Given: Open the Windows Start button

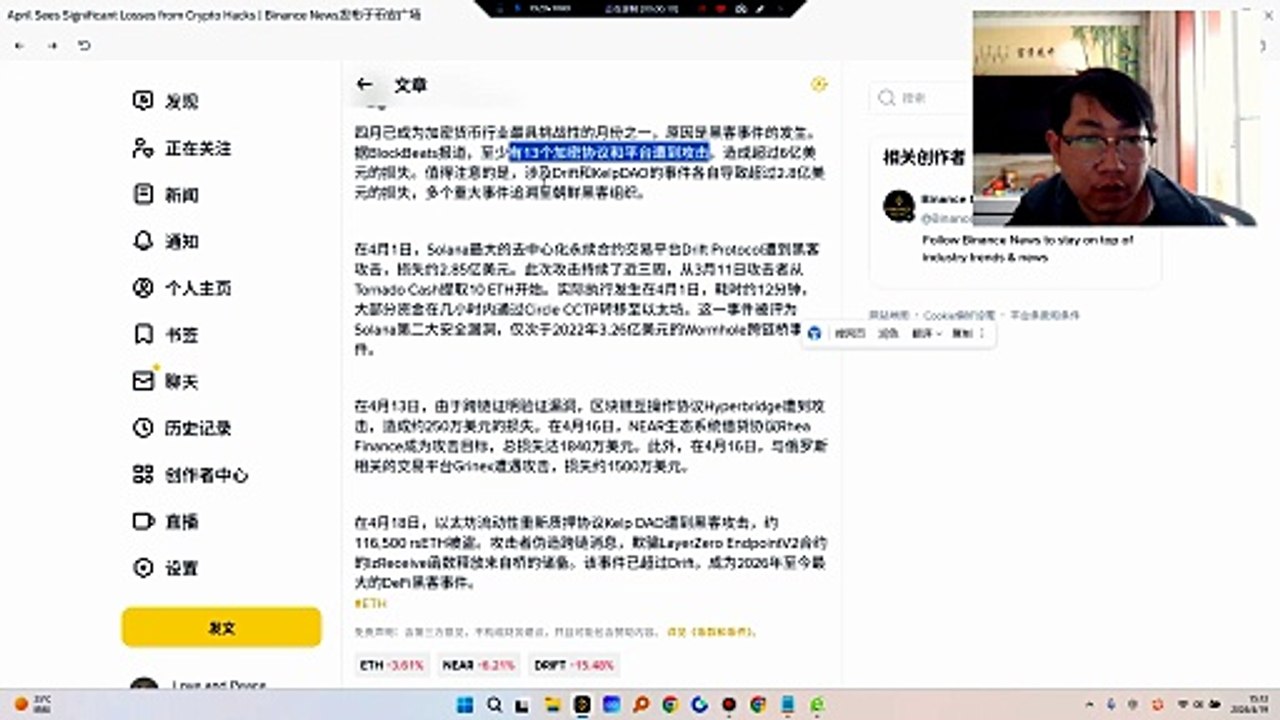Looking at the screenshot, I should pos(464,705).
